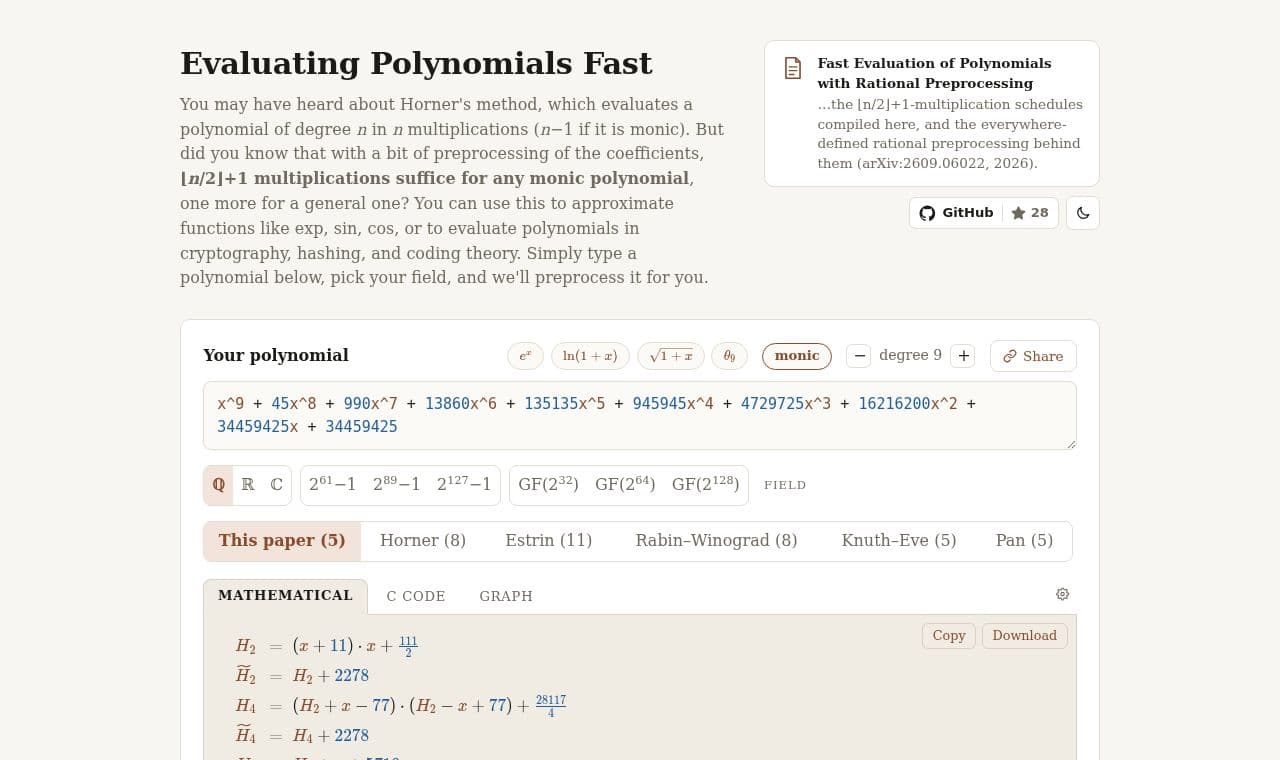
Task: Increase the polynomial degree
Action: [962, 356]
